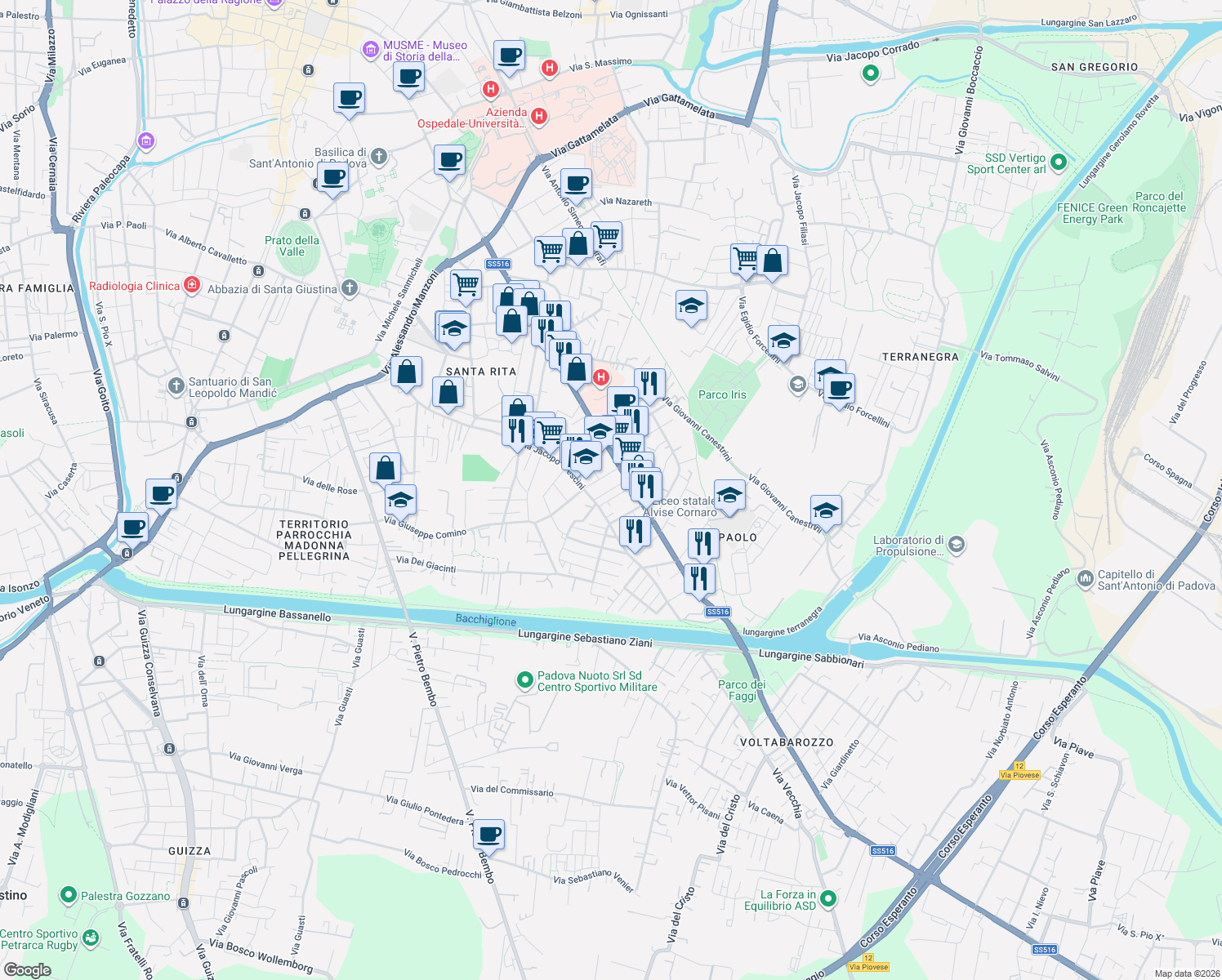This screenshot has width=1222, height=980.
Task: Select SSD Vertigo Sport Center green marker
Action: (x=1059, y=163)
